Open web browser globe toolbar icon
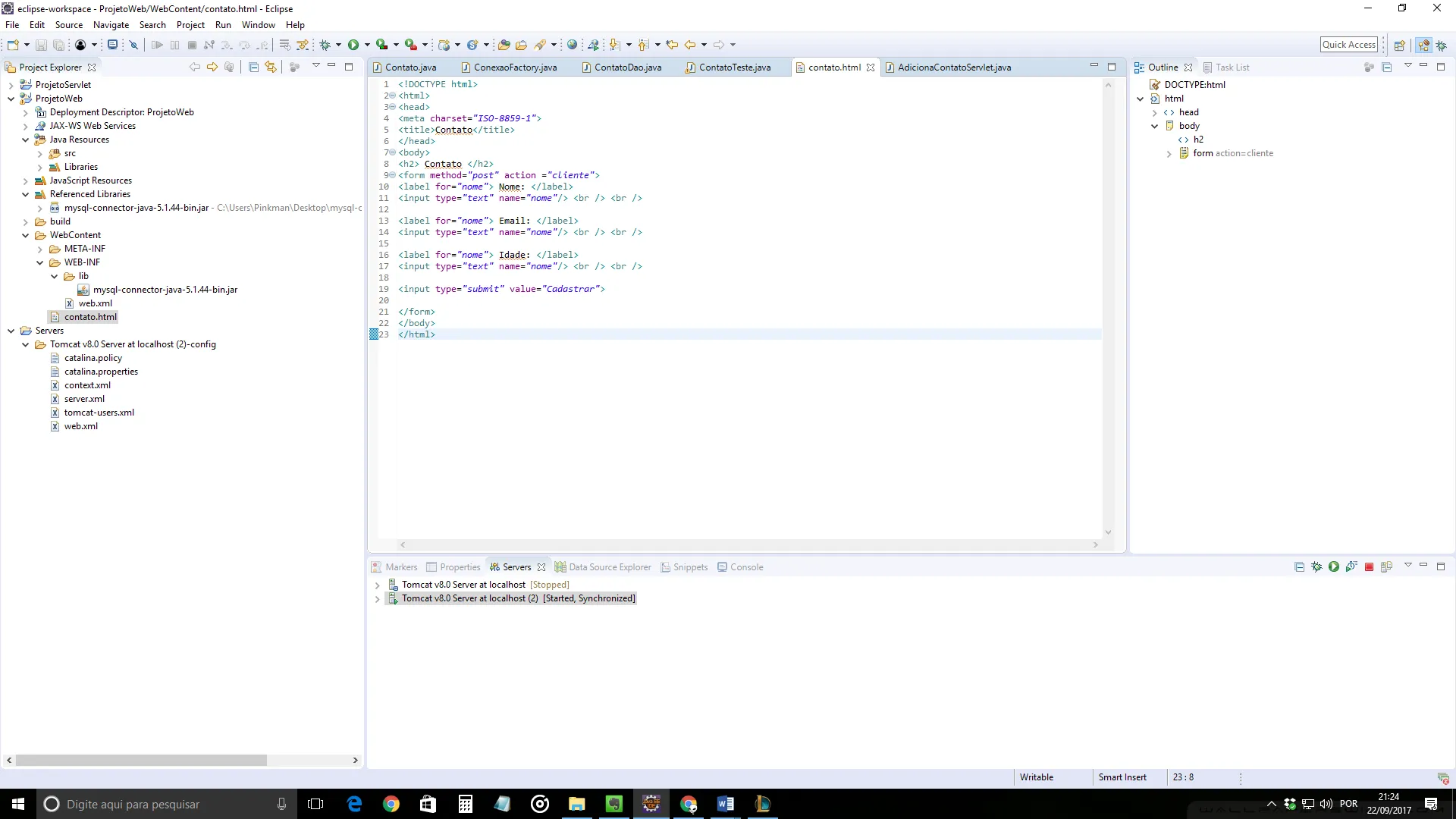 pyautogui.click(x=573, y=45)
